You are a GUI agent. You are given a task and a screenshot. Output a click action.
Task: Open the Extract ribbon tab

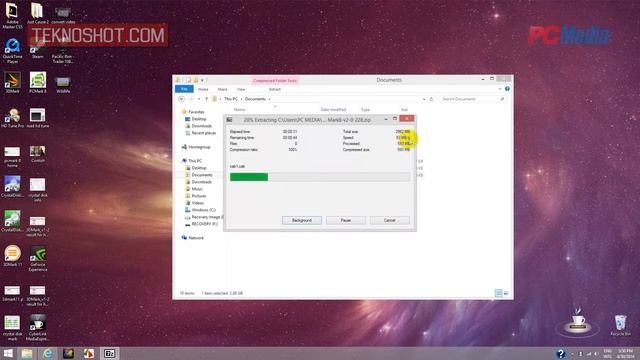pyautogui.click(x=275, y=89)
